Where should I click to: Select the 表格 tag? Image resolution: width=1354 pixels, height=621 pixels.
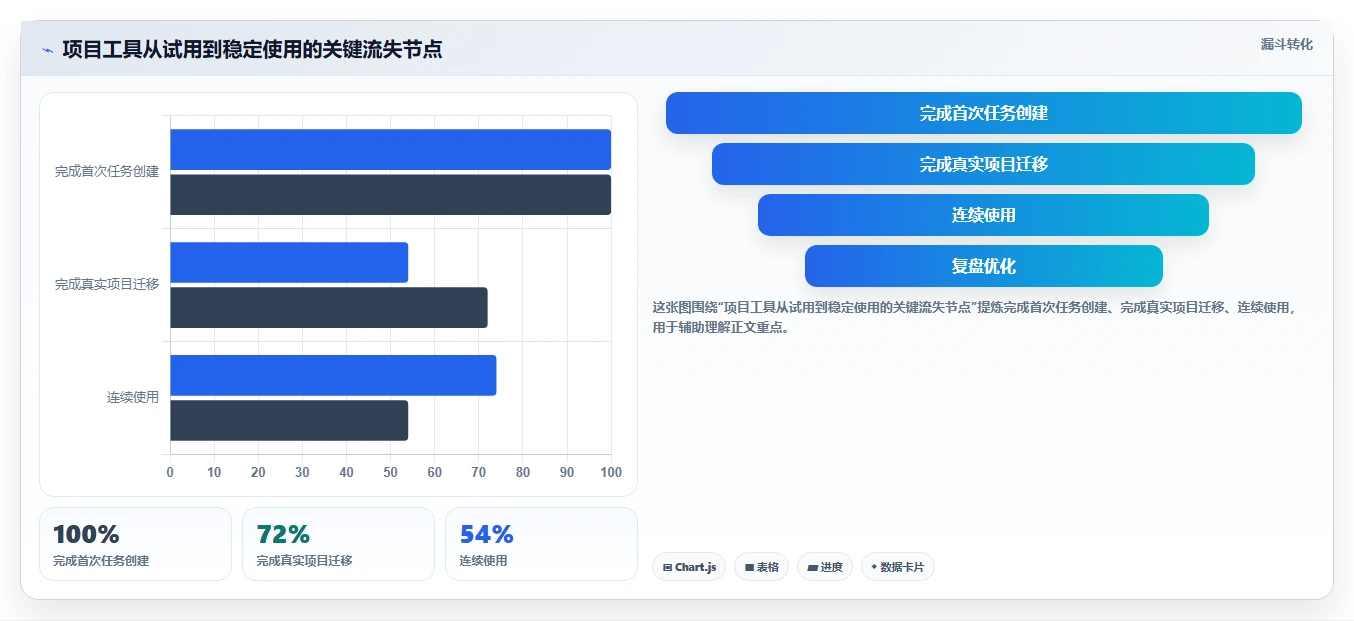point(761,567)
